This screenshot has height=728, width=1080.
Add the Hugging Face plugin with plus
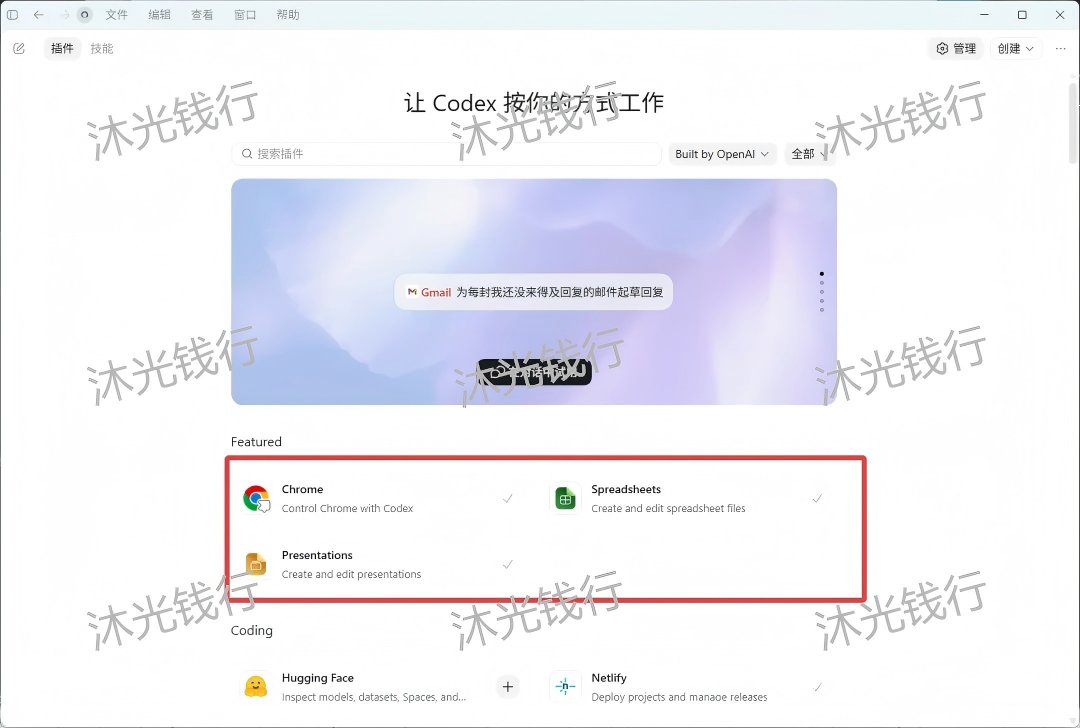pos(508,687)
